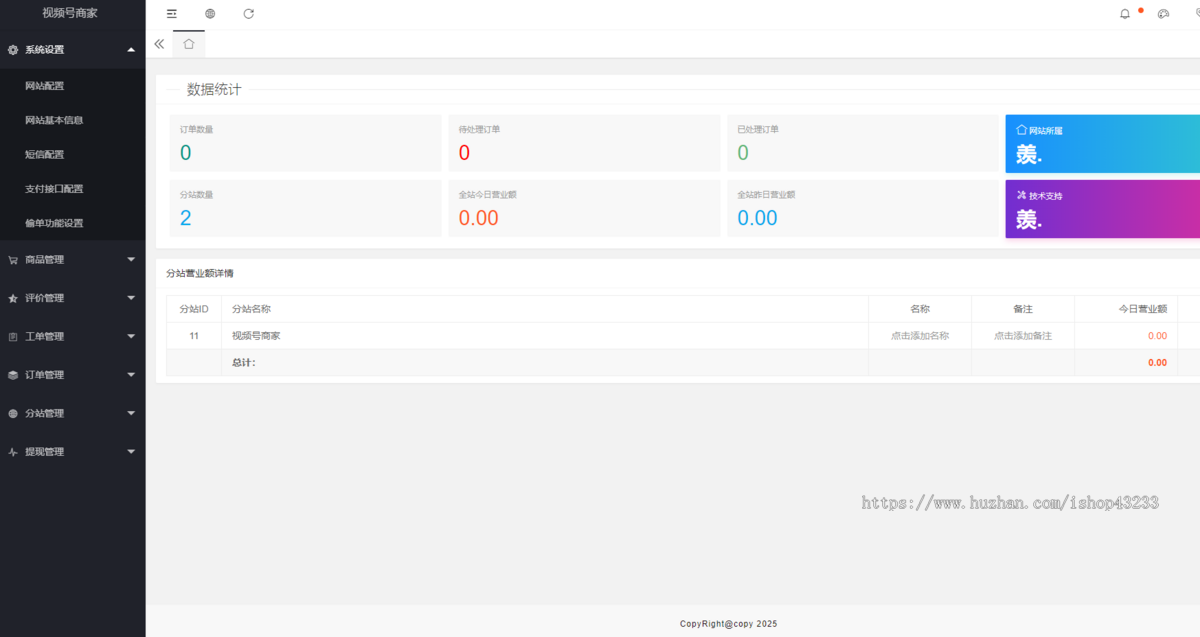Click the 全站昨日营业额 statistic card
The width and height of the screenshot is (1200, 637).
pos(862,208)
